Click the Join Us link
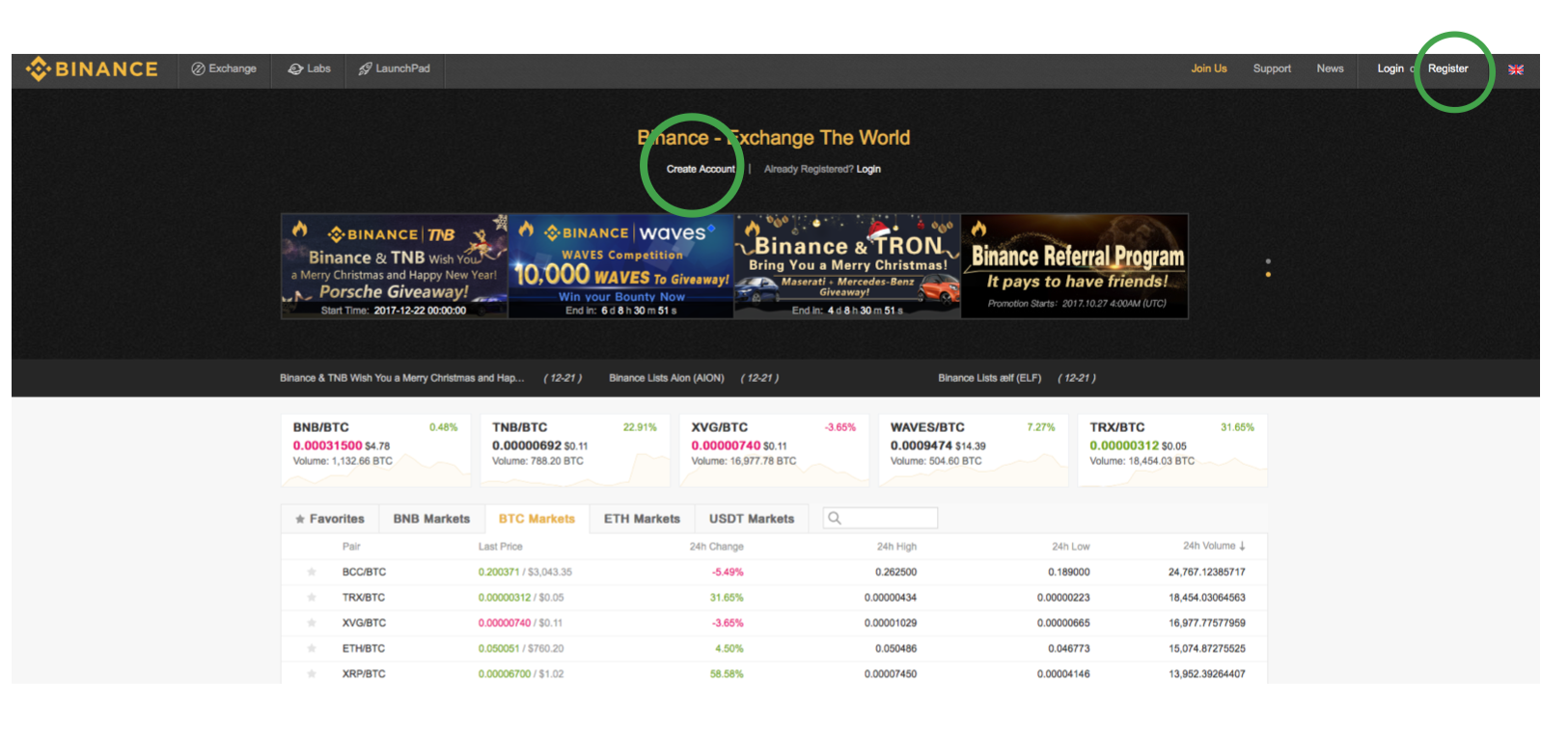Viewport: 1568px width, 732px height. click(1208, 68)
